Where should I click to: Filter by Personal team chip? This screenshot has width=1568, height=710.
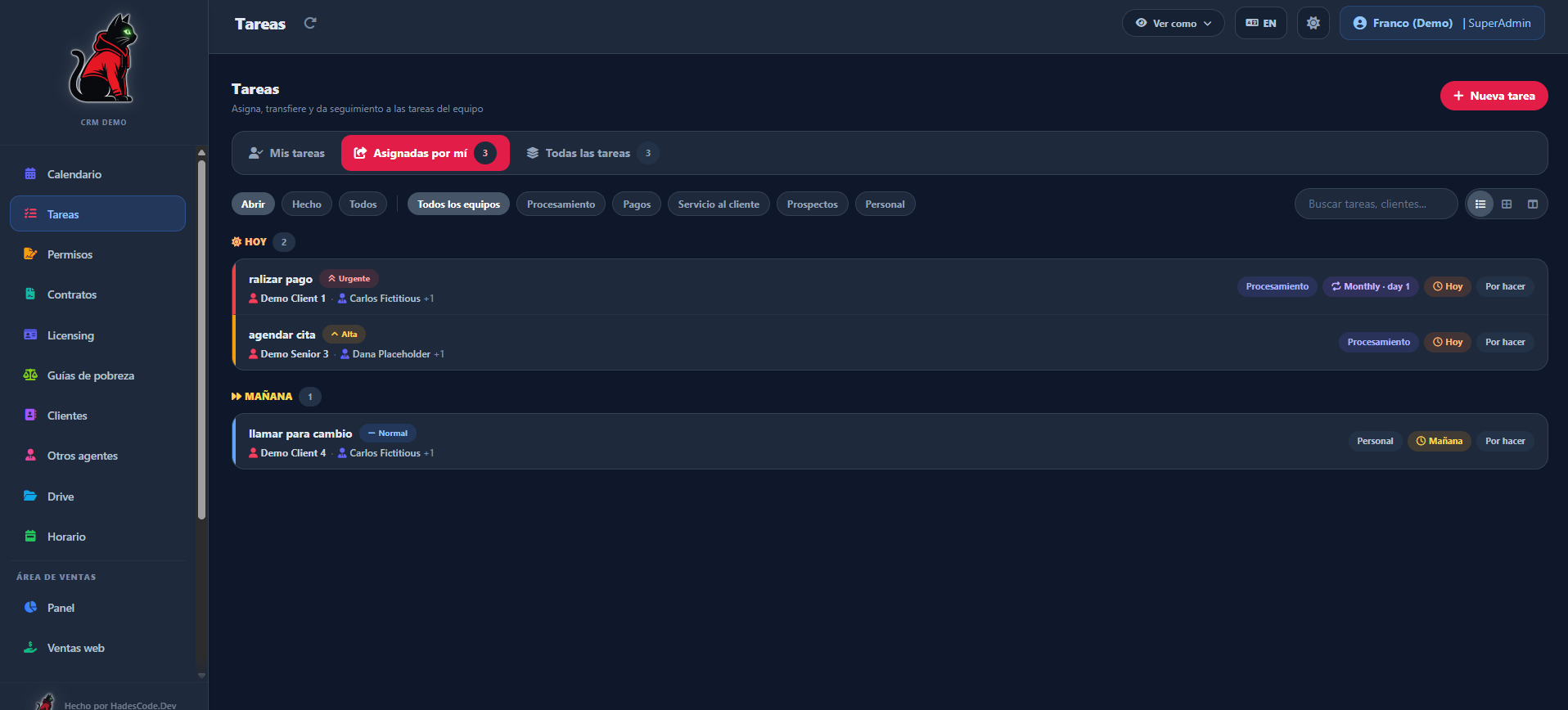(885, 204)
